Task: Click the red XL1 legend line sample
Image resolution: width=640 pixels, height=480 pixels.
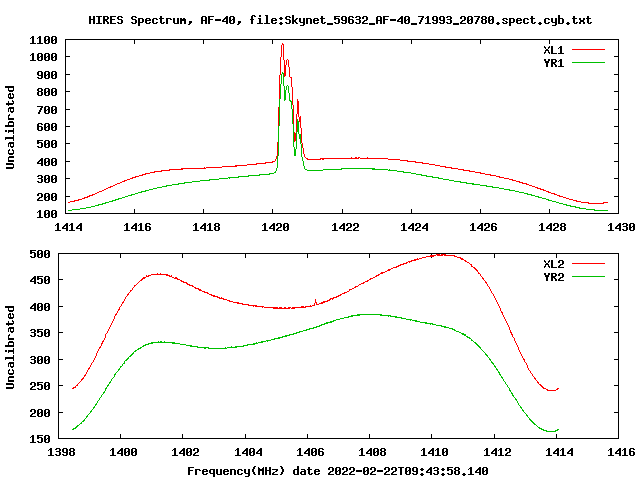Action: coord(588,50)
